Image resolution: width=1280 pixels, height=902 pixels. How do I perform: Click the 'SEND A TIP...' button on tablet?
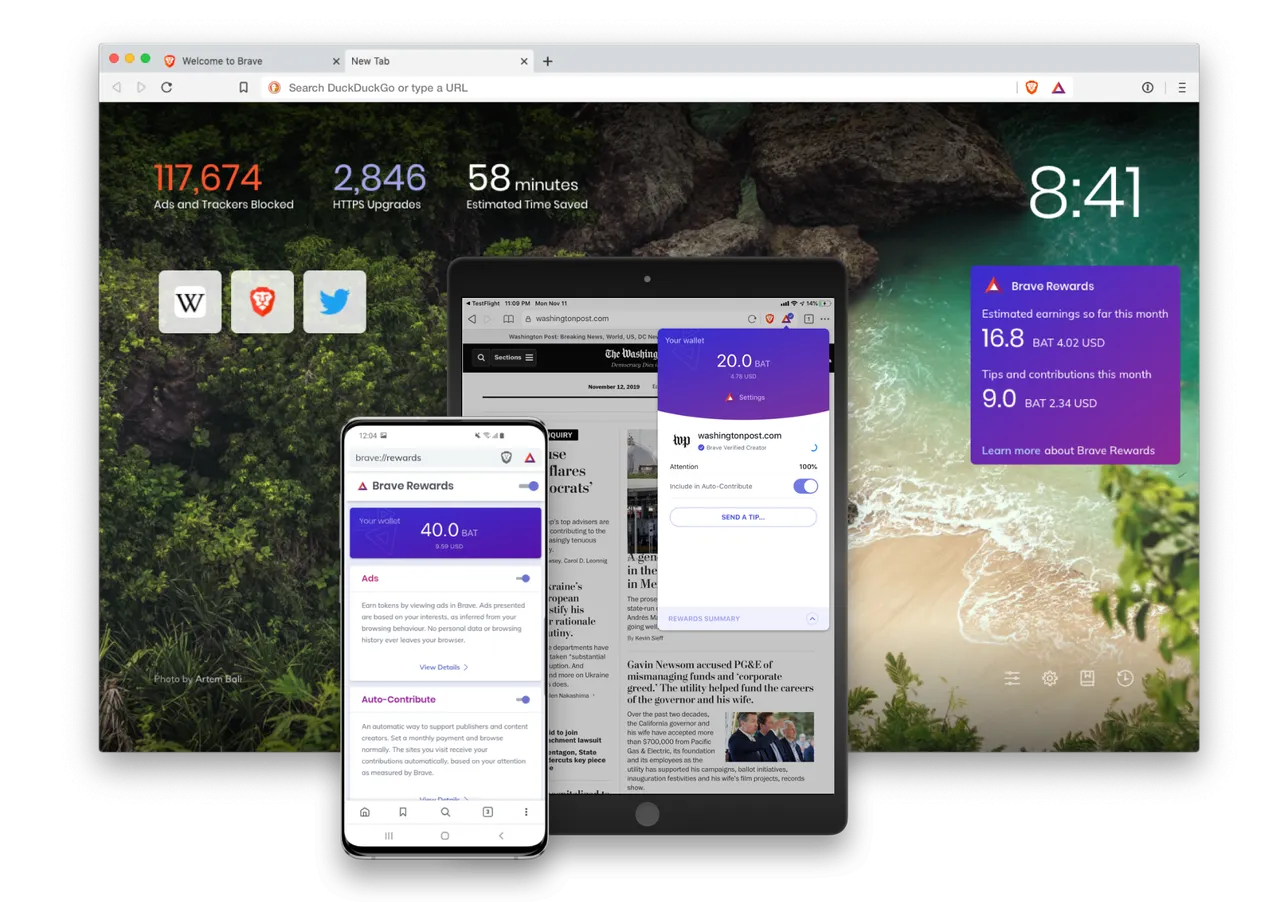tap(743, 517)
